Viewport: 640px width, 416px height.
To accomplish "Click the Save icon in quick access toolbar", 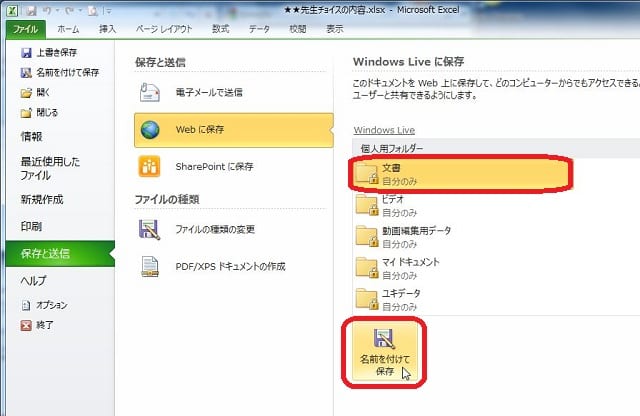I will [33, 10].
